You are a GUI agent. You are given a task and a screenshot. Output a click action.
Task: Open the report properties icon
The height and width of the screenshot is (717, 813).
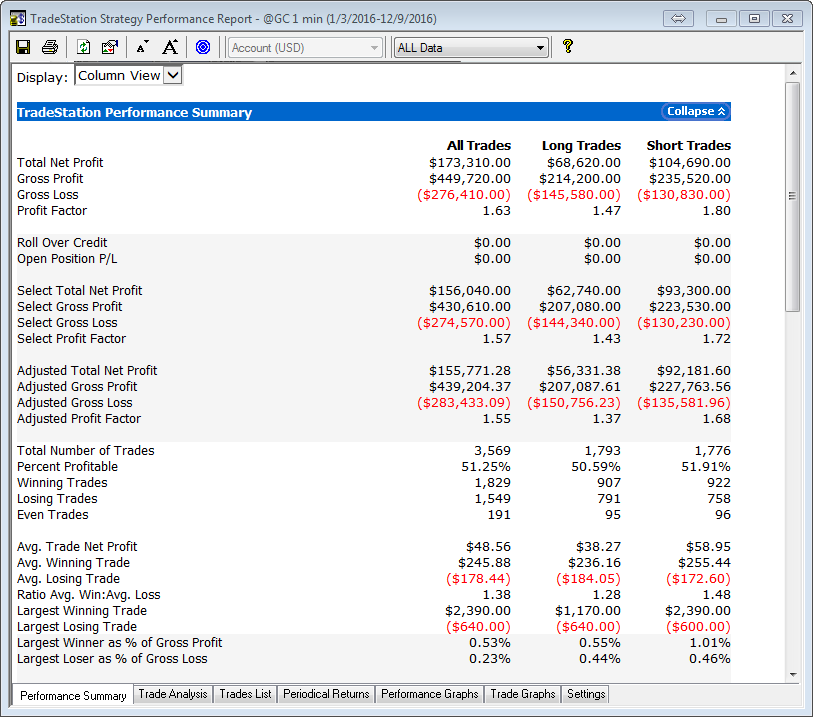coord(109,47)
